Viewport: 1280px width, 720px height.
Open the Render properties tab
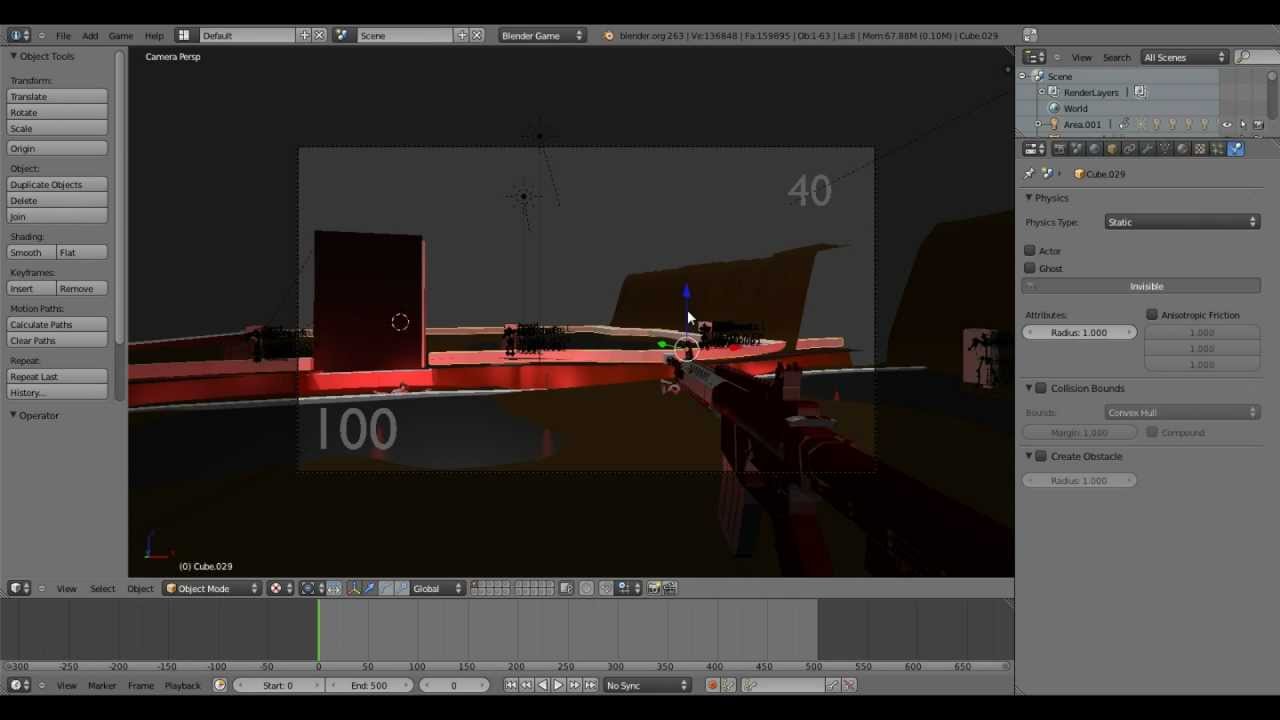1059,149
